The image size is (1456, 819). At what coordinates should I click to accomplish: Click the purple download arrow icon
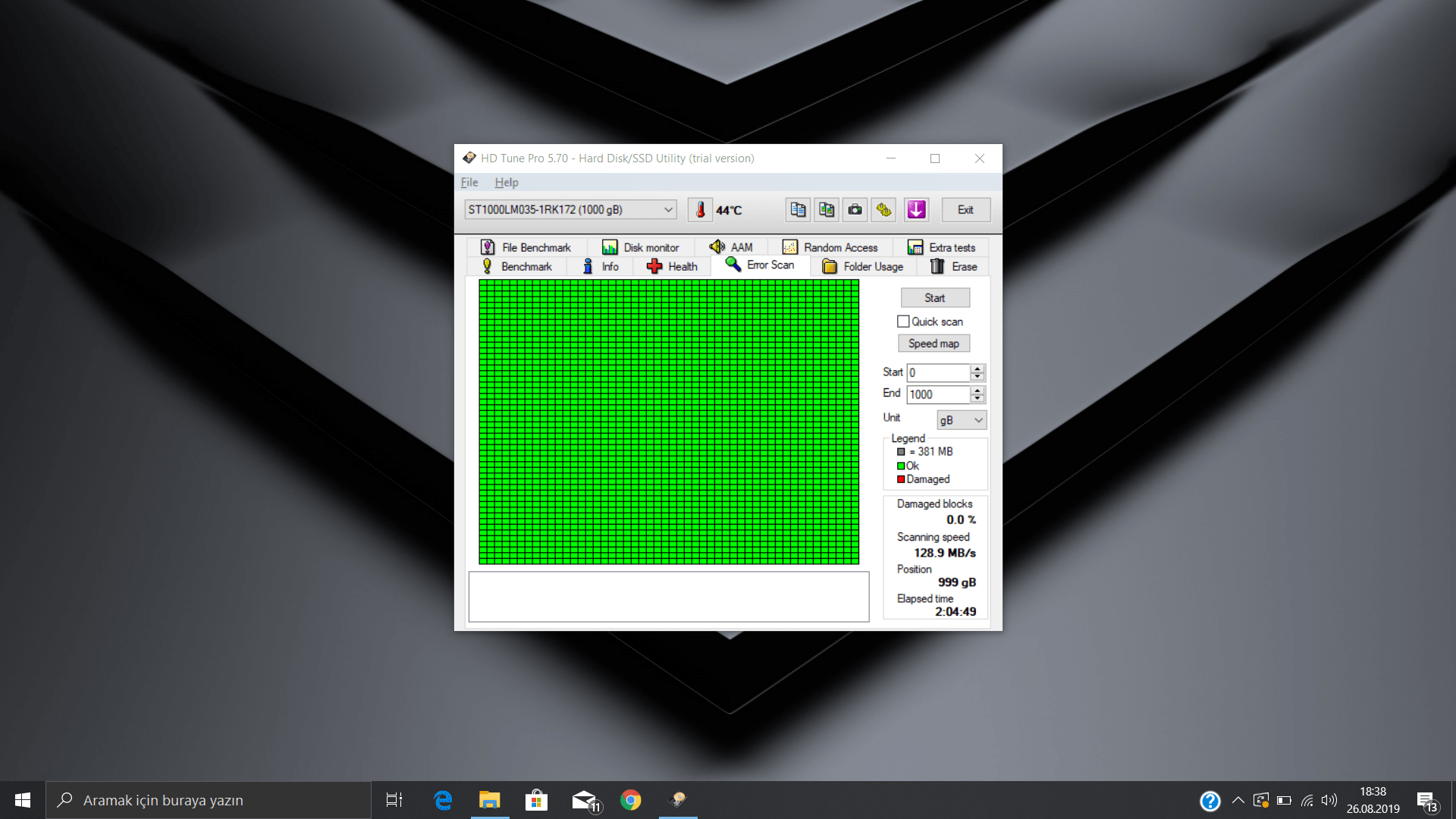click(915, 209)
